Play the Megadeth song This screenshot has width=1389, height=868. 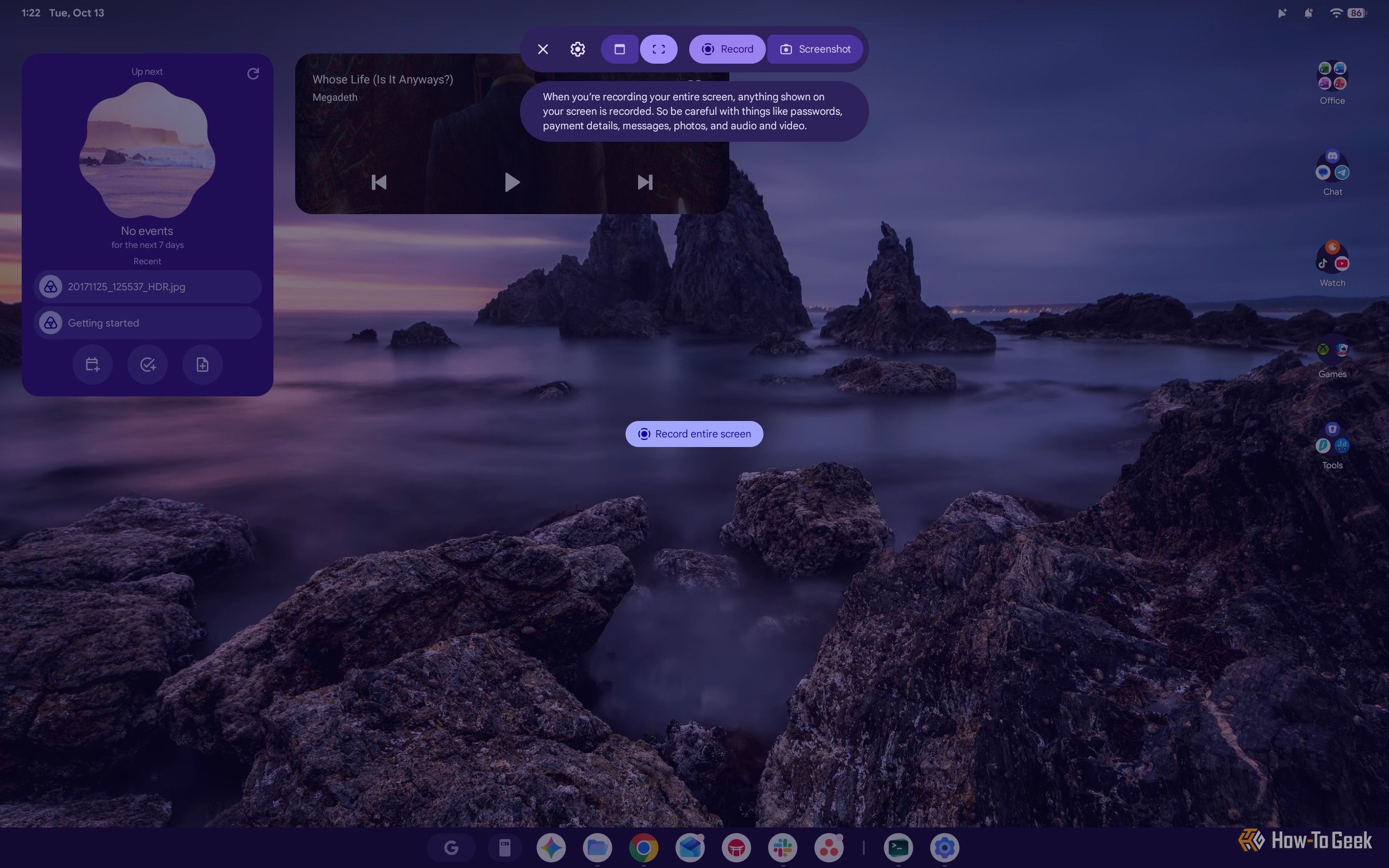tap(511, 183)
